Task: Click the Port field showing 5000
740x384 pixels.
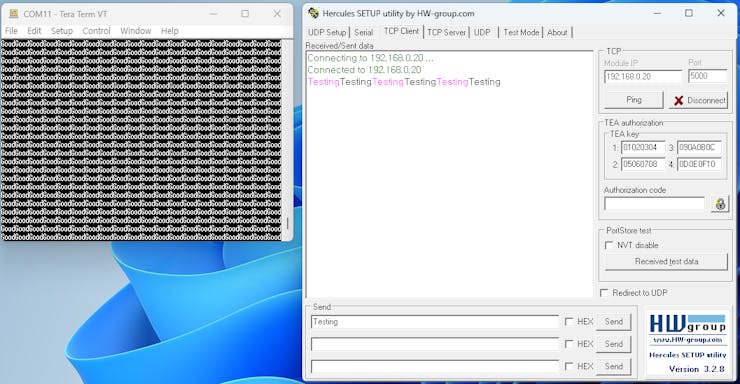Action: [x=707, y=76]
